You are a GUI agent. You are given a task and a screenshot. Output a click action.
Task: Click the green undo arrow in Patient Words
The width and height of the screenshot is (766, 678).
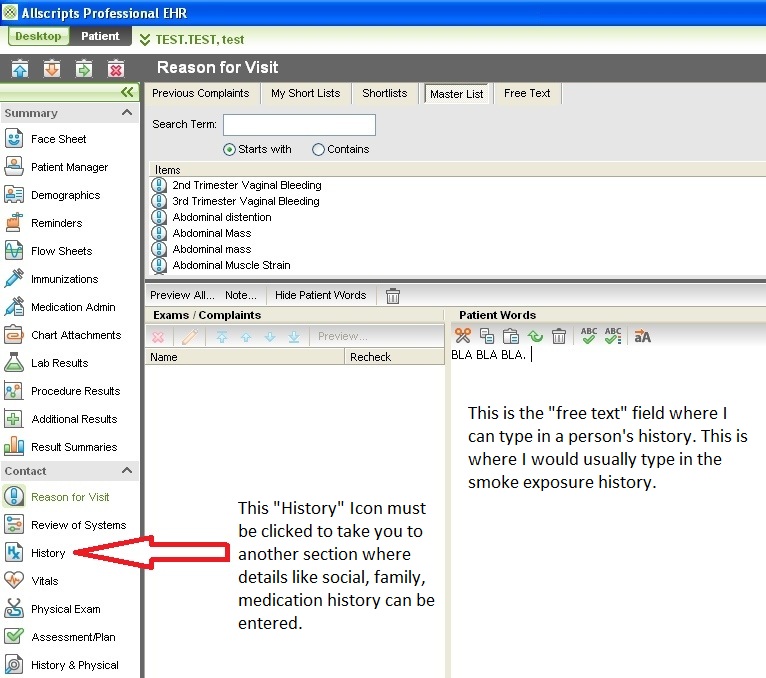535,336
